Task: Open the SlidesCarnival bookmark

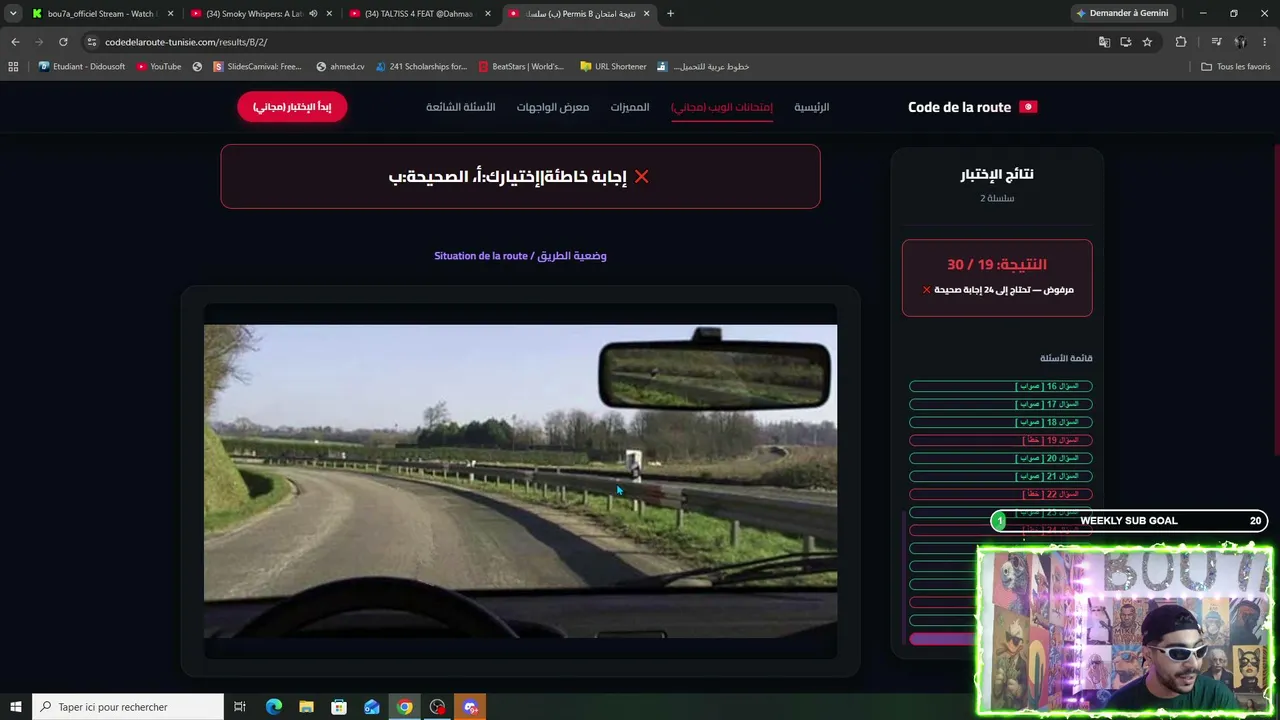Action: click(257, 67)
